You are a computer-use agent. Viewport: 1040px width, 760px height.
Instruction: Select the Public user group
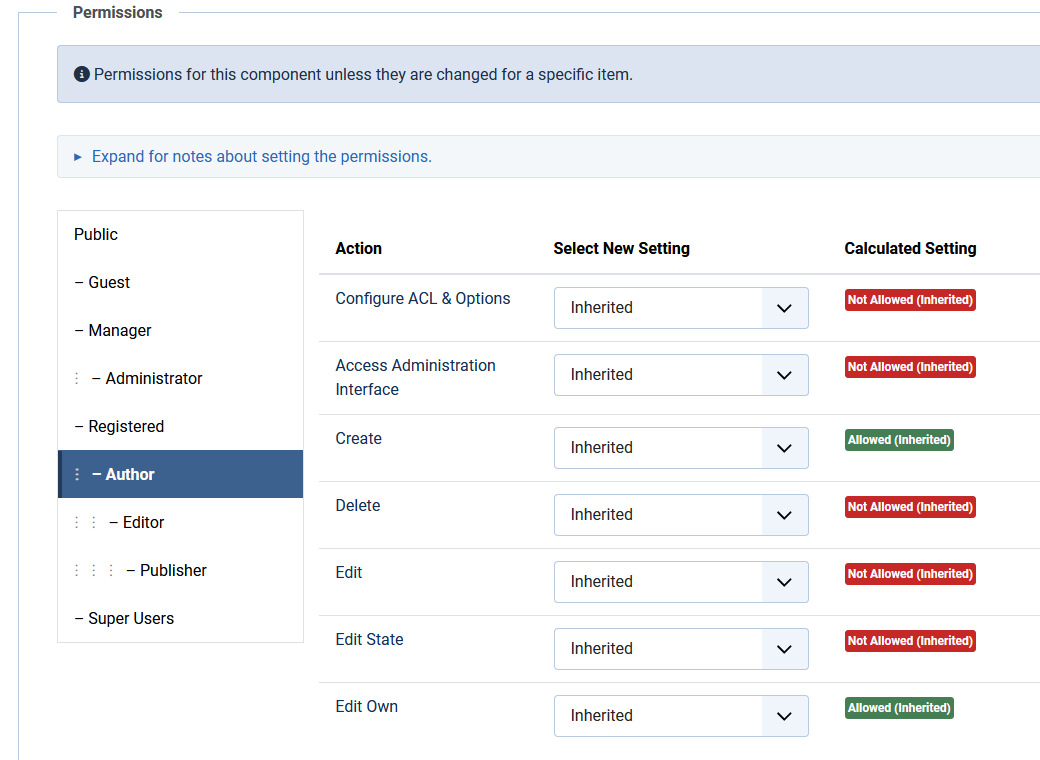click(96, 234)
